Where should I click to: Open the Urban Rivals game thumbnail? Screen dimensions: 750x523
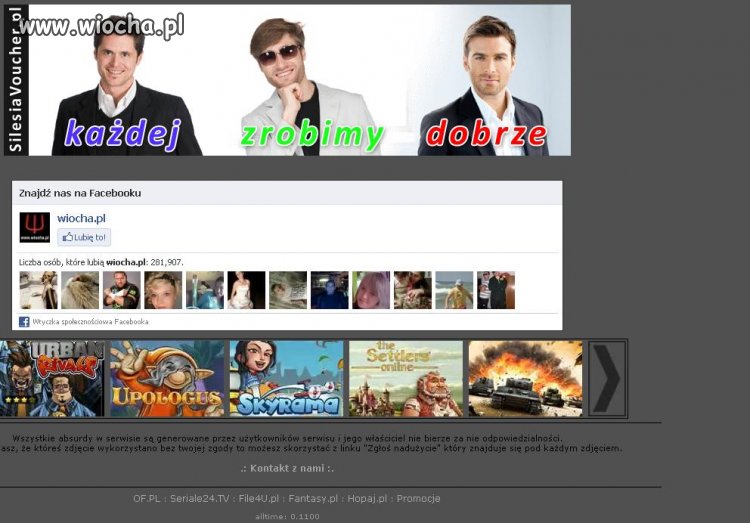pyautogui.click(x=52, y=378)
